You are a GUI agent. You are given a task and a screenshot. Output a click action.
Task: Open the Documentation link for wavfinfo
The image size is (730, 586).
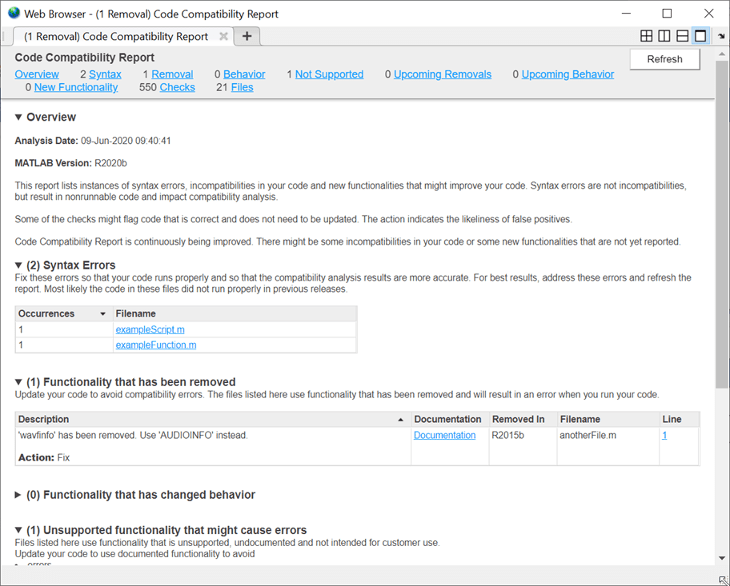click(445, 435)
